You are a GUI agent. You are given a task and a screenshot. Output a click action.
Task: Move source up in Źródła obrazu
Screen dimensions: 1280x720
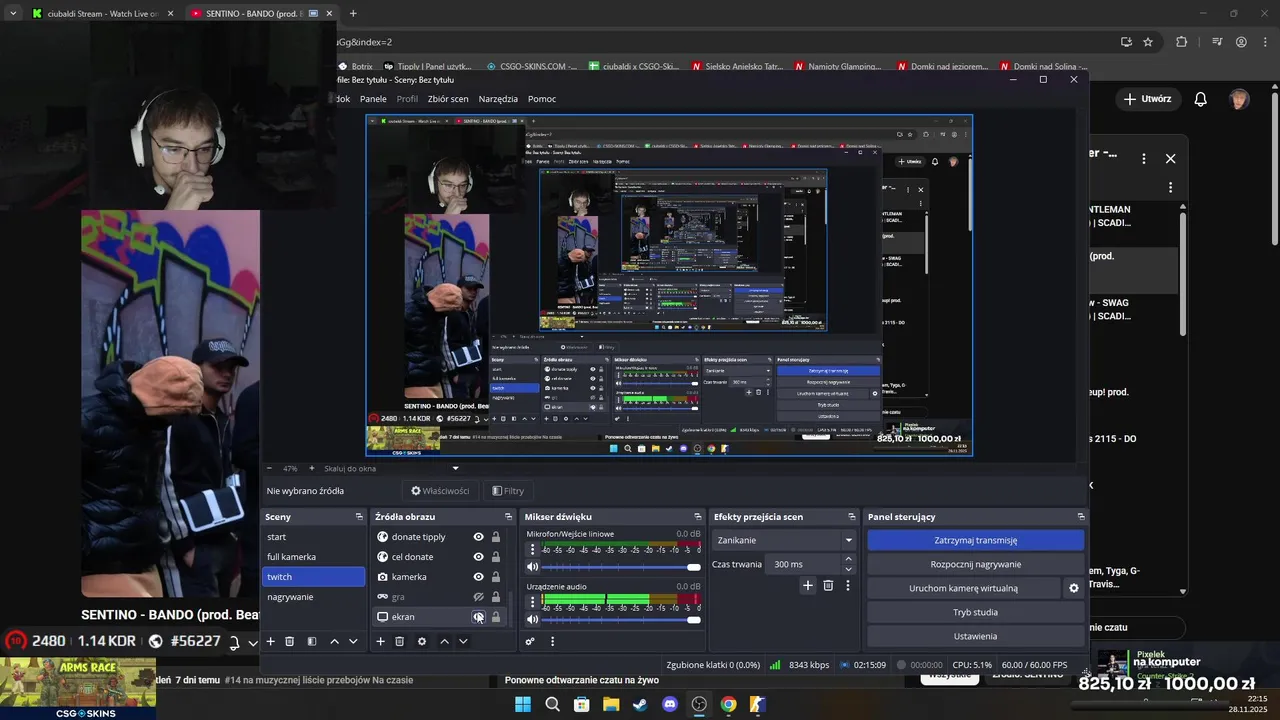[x=444, y=641]
